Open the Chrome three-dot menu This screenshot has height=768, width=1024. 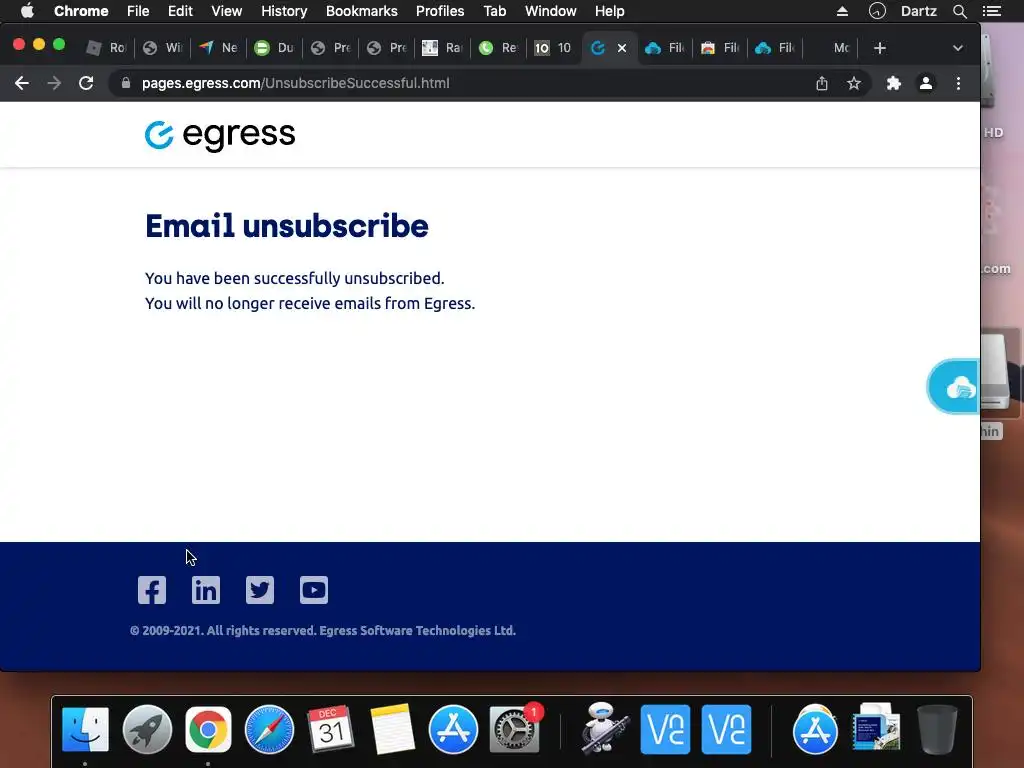(958, 83)
